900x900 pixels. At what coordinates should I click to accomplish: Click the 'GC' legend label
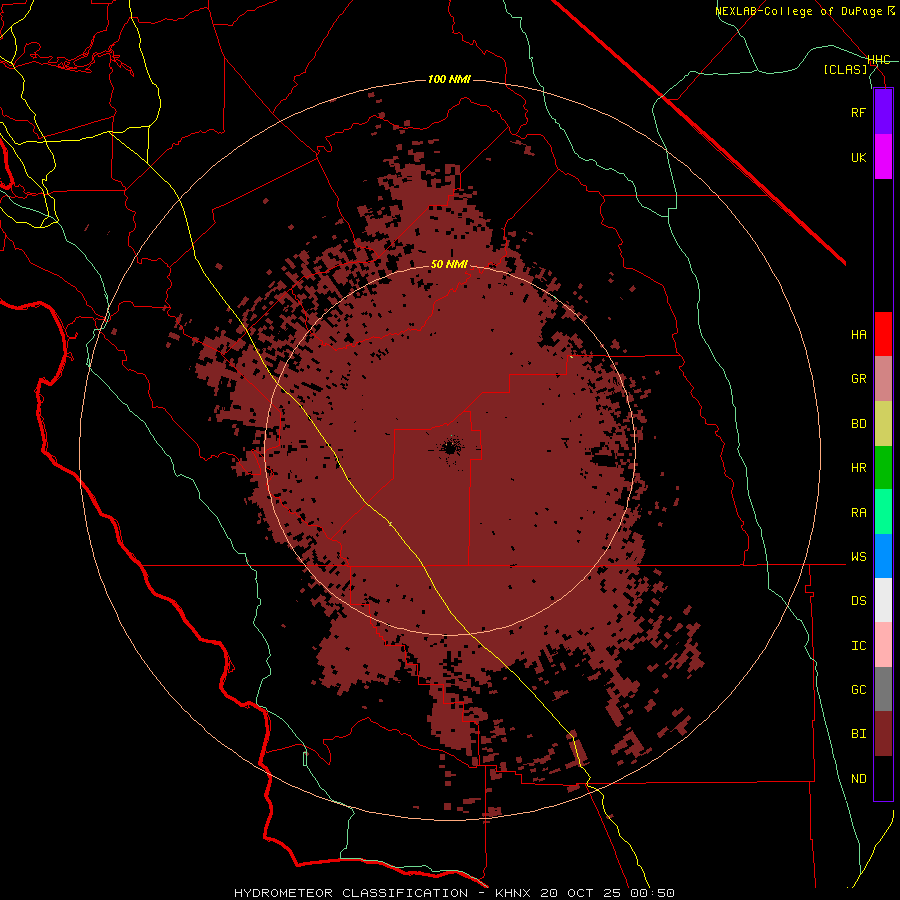coord(858,689)
